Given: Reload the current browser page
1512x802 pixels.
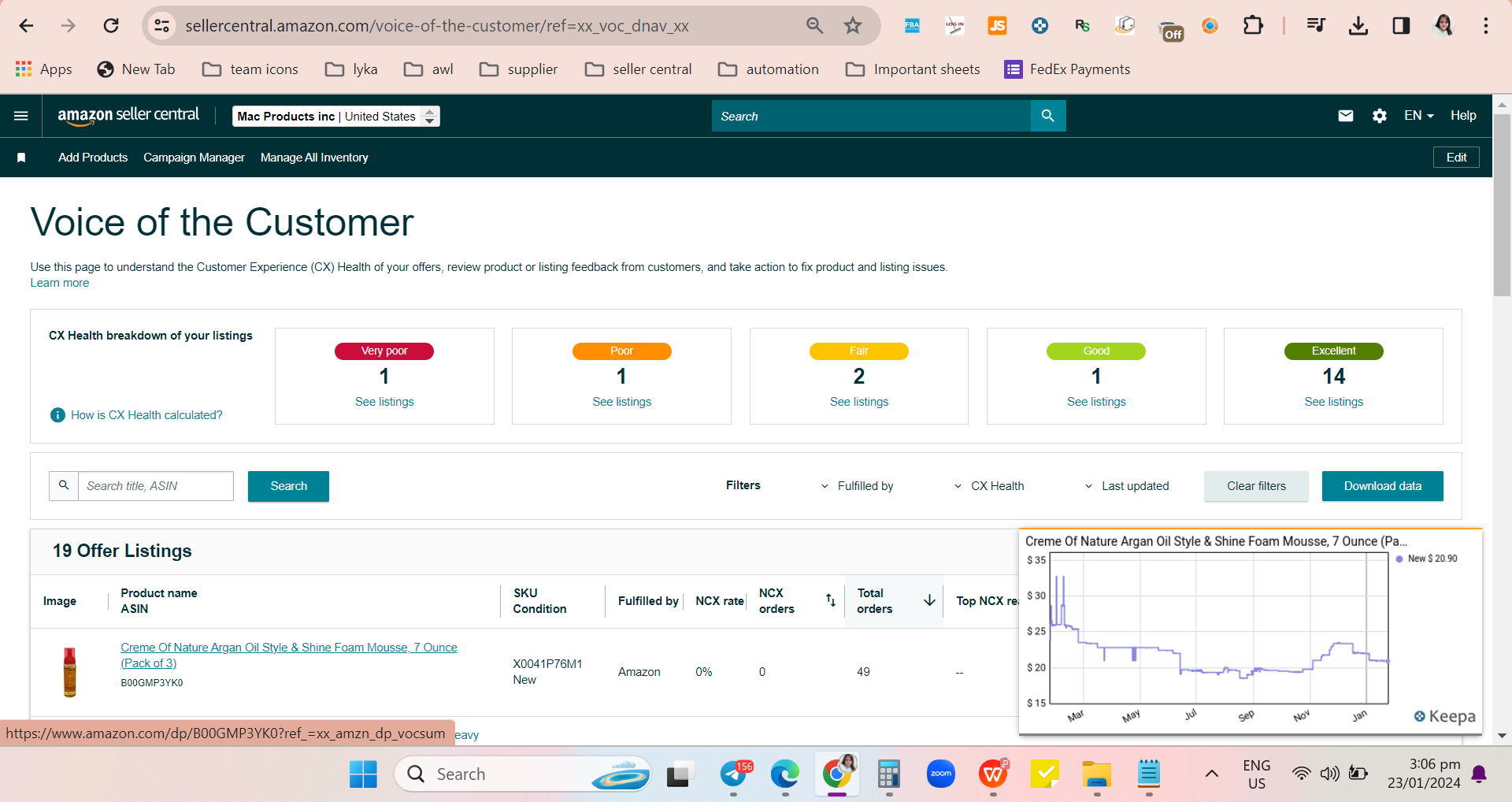Looking at the screenshot, I should pyautogui.click(x=111, y=26).
